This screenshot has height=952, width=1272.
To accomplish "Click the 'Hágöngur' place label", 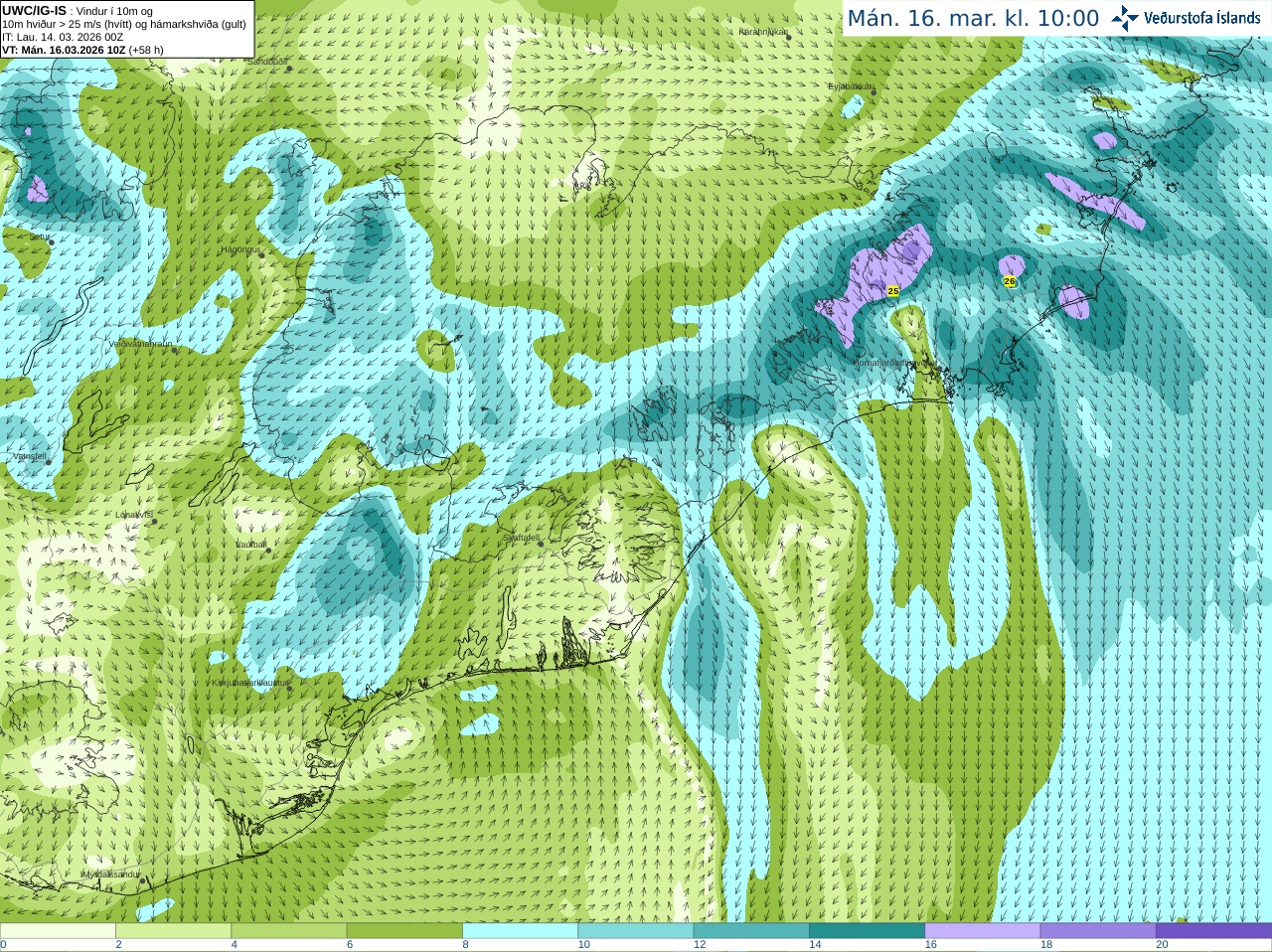I will pos(240,249).
